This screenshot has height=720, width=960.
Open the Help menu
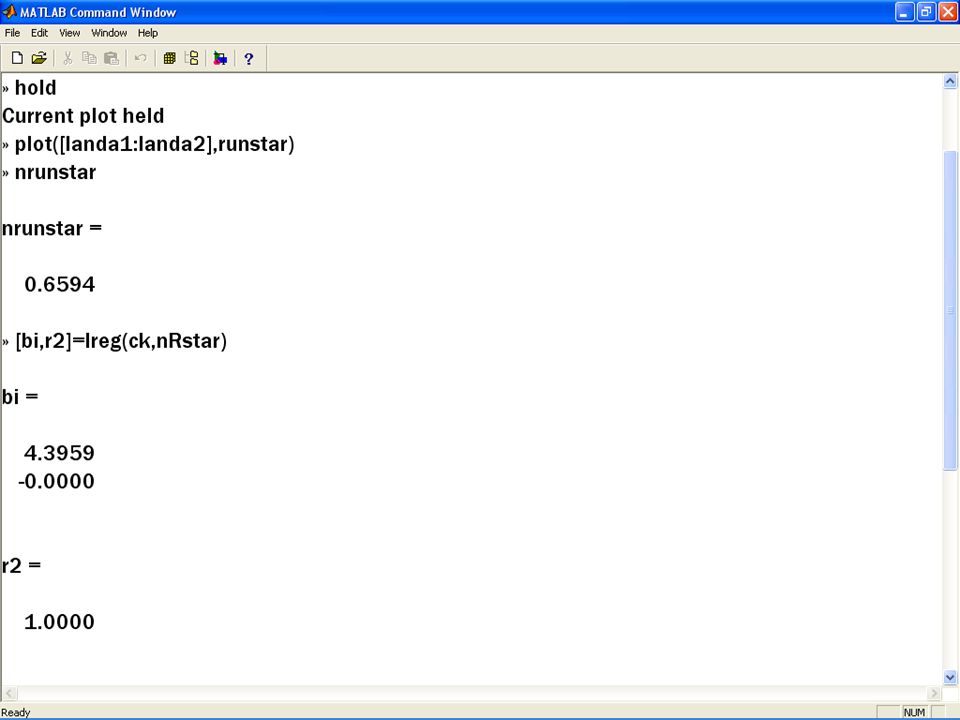[148, 33]
